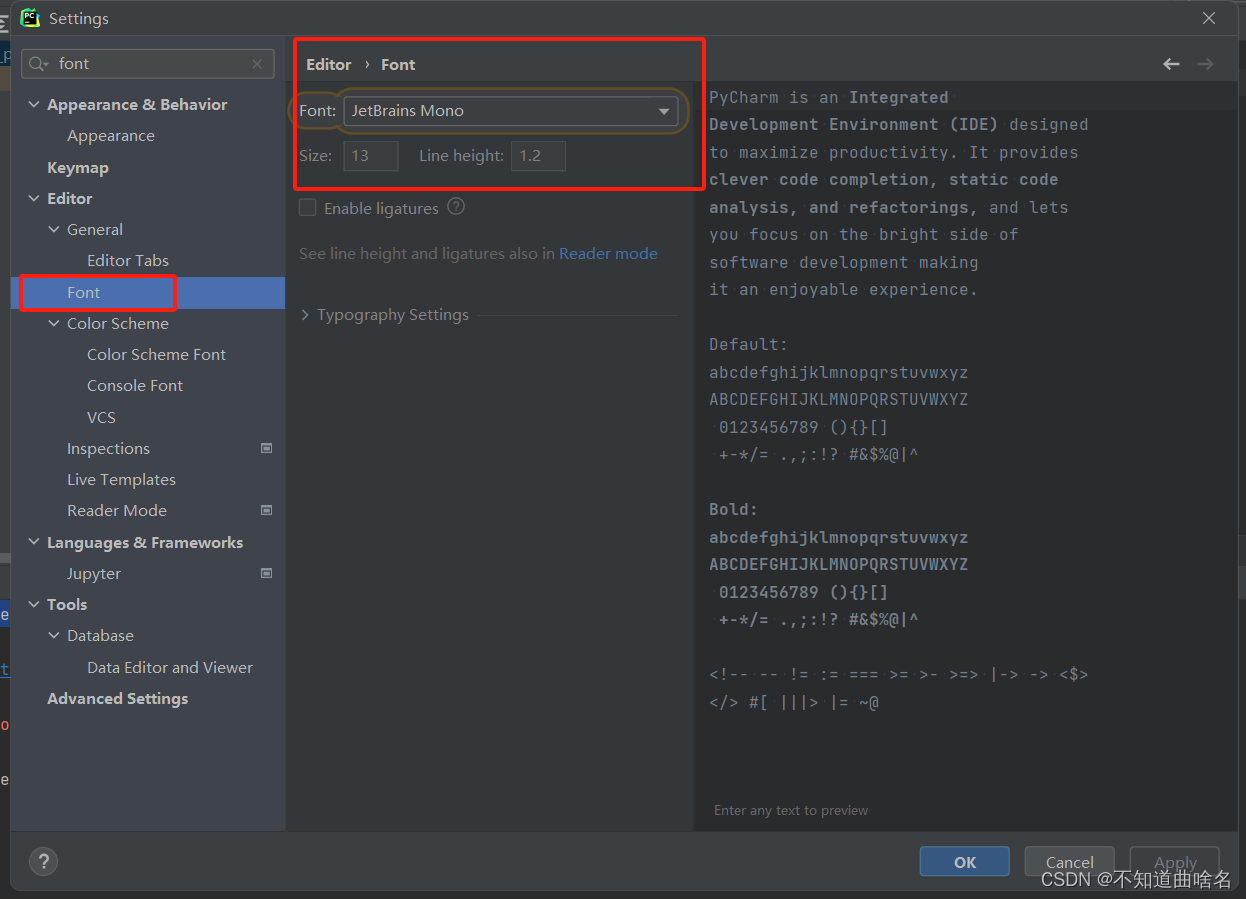This screenshot has height=899, width=1246.
Task: Click the Apply button
Action: 1175,862
